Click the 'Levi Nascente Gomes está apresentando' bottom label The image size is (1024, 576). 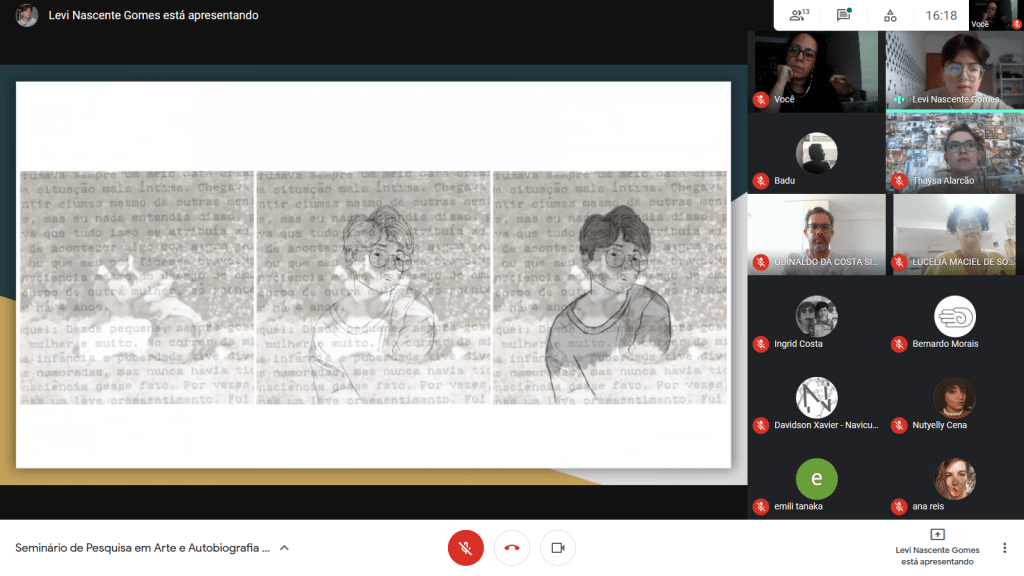937,555
